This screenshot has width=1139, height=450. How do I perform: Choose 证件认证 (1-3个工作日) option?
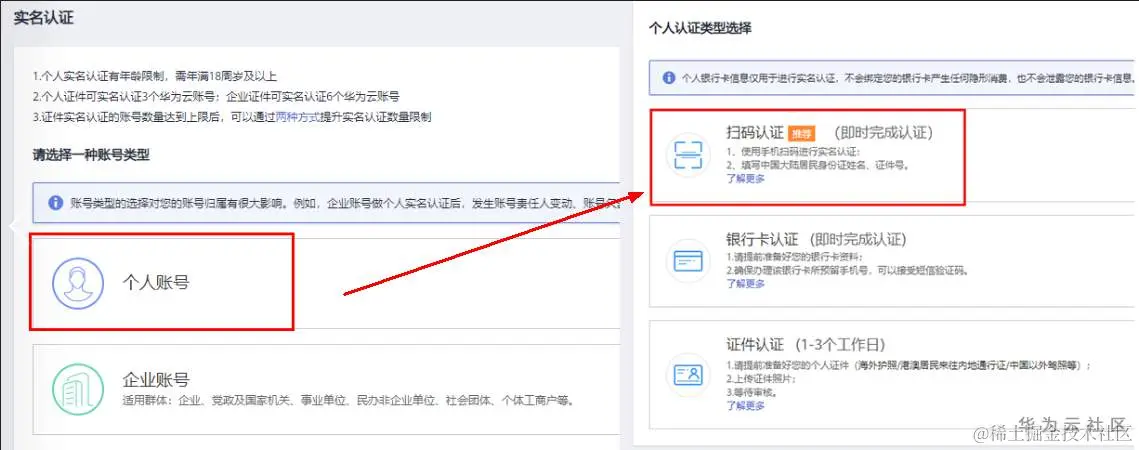point(891,374)
